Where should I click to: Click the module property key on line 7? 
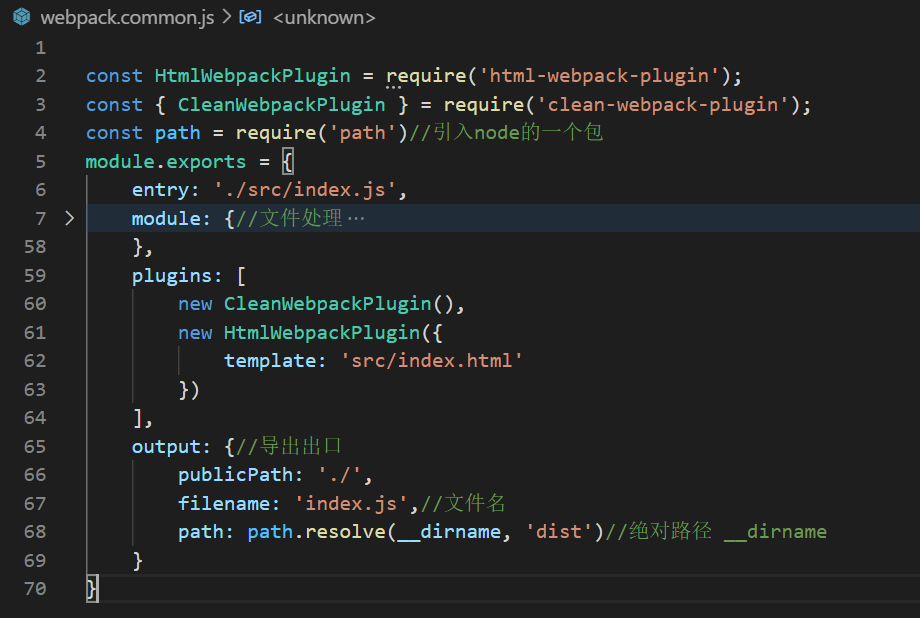[x=165, y=218]
